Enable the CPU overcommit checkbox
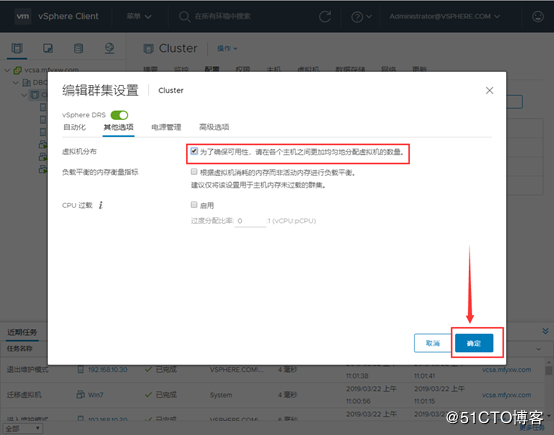This screenshot has width=554, height=435. 194,205
